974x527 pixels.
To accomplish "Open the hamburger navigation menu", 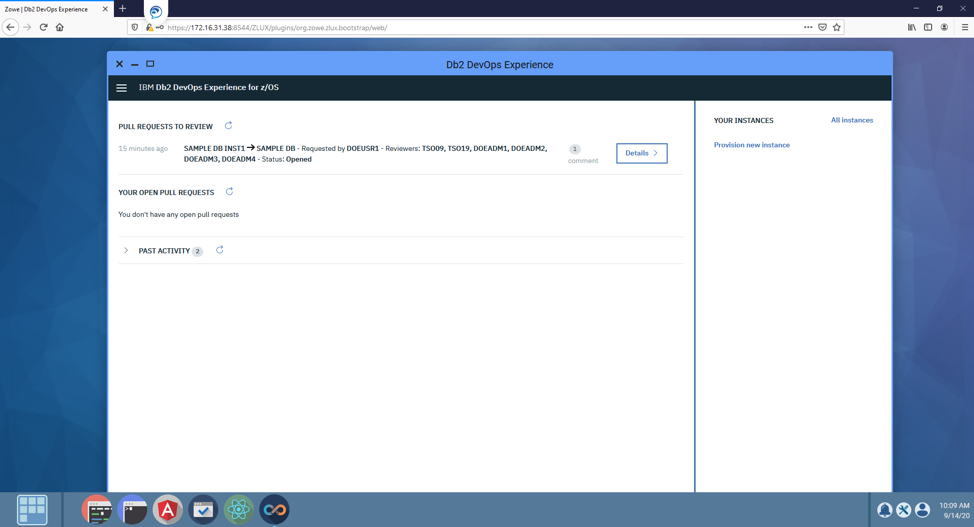I will coord(122,88).
